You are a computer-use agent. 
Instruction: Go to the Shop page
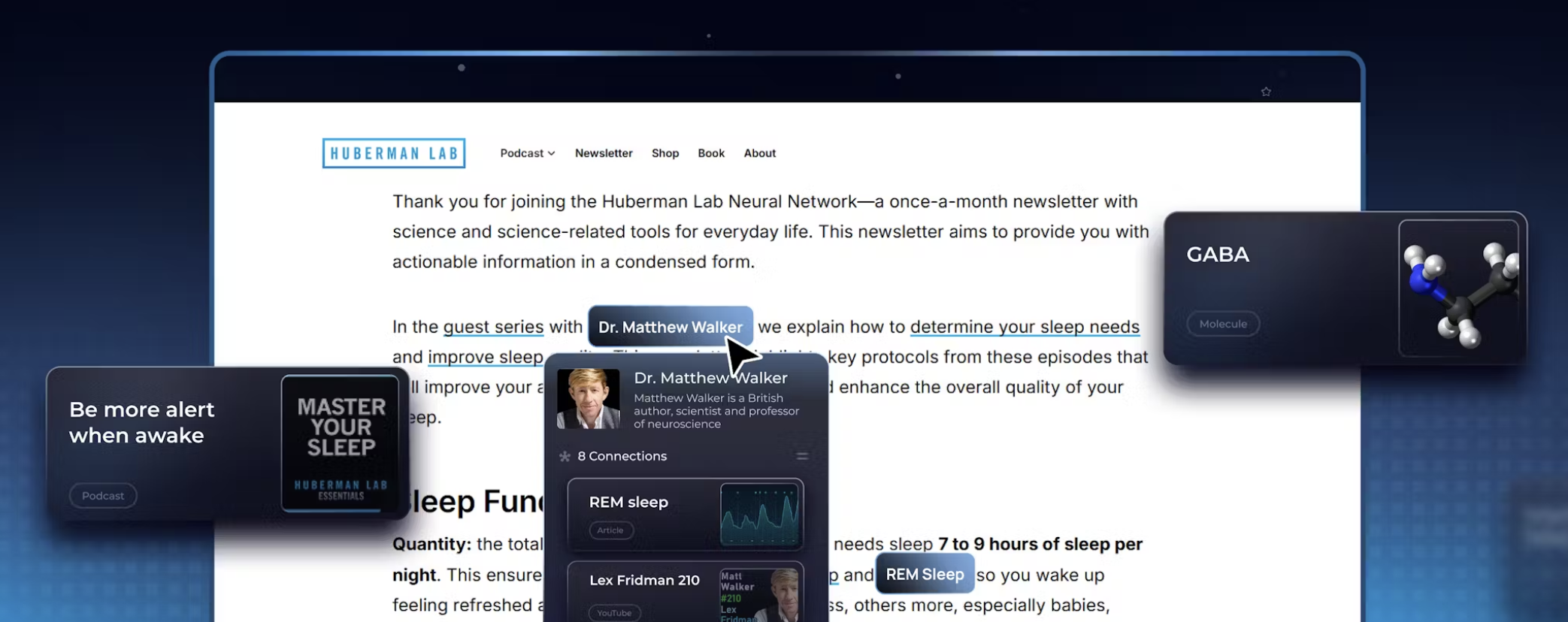665,153
